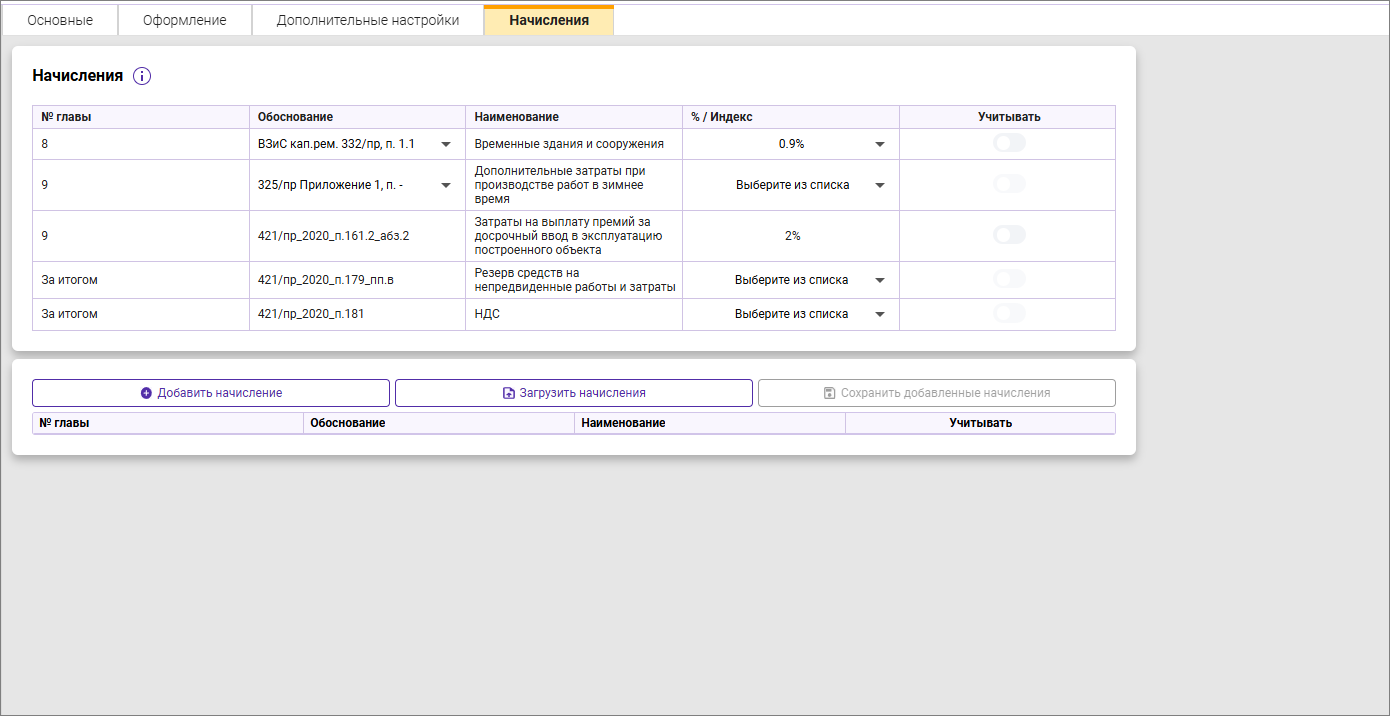This screenshot has width=1390, height=716.
Task: Select the Начисления tab
Action: point(548,20)
